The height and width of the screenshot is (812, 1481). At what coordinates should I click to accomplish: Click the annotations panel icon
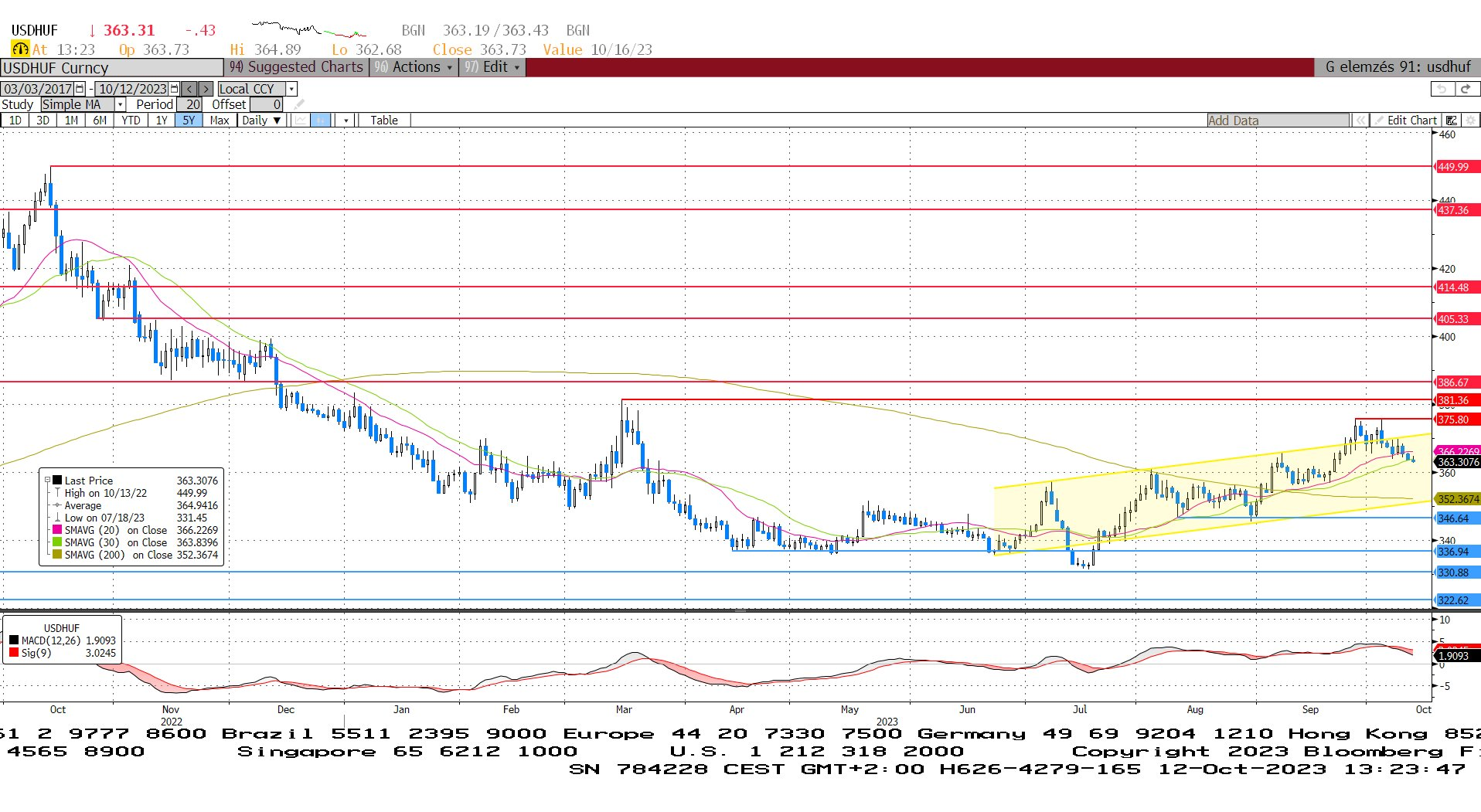pos(1452,121)
